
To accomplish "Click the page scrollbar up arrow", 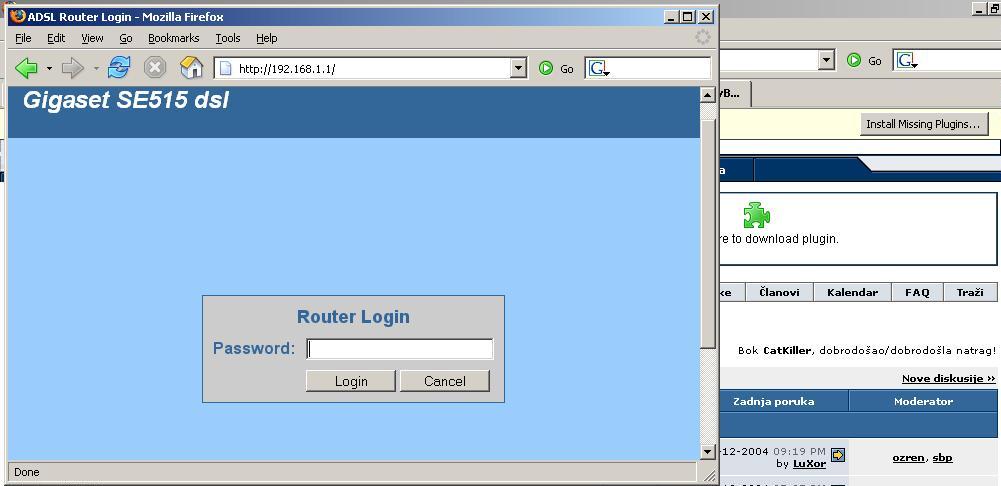I will [x=707, y=95].
